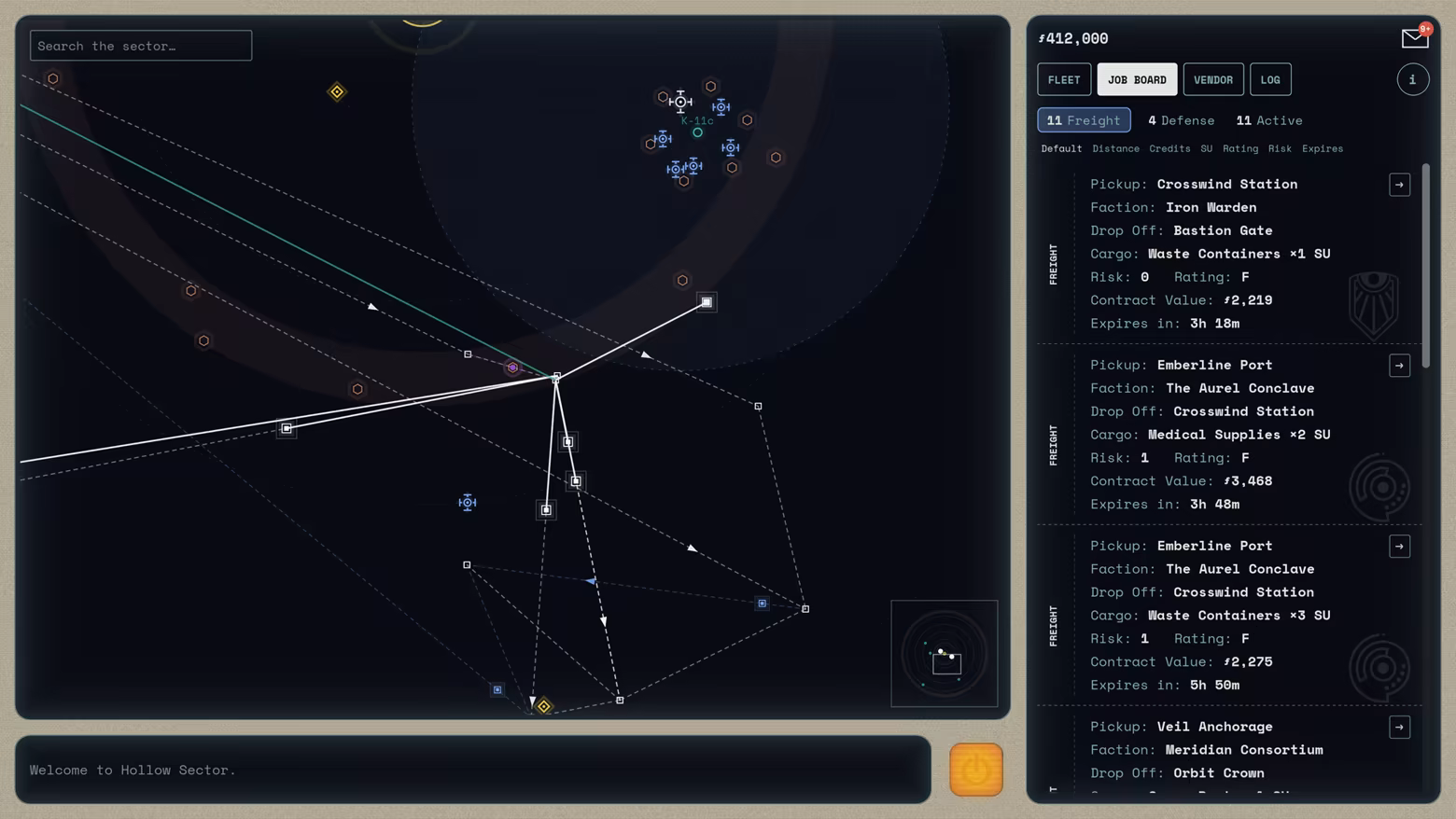The image size is (1456, 819).
Task: Switch to the FLEET tab
Action: [x=1064, y=79]
